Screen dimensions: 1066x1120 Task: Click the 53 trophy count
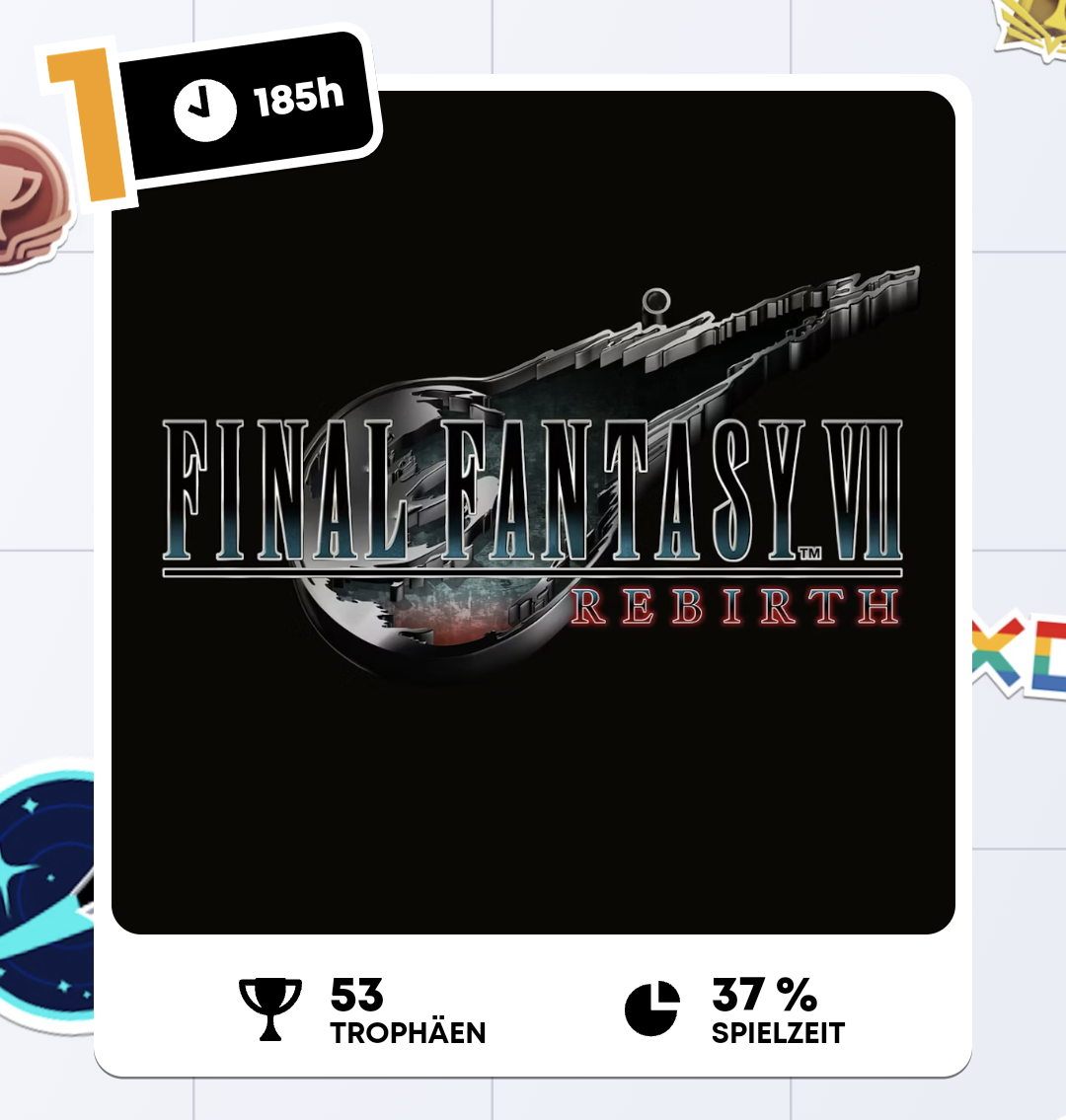(356, 995)
